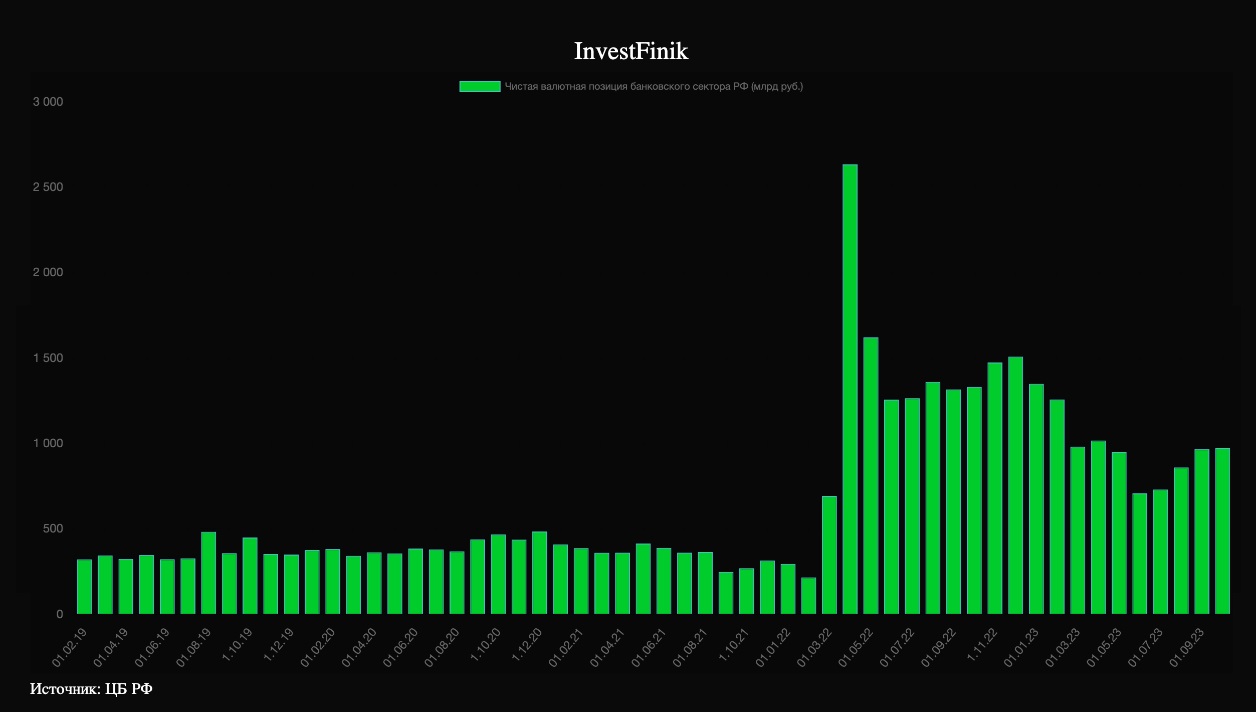Click the bar for 1.11.22

click(x=995, y=488)
